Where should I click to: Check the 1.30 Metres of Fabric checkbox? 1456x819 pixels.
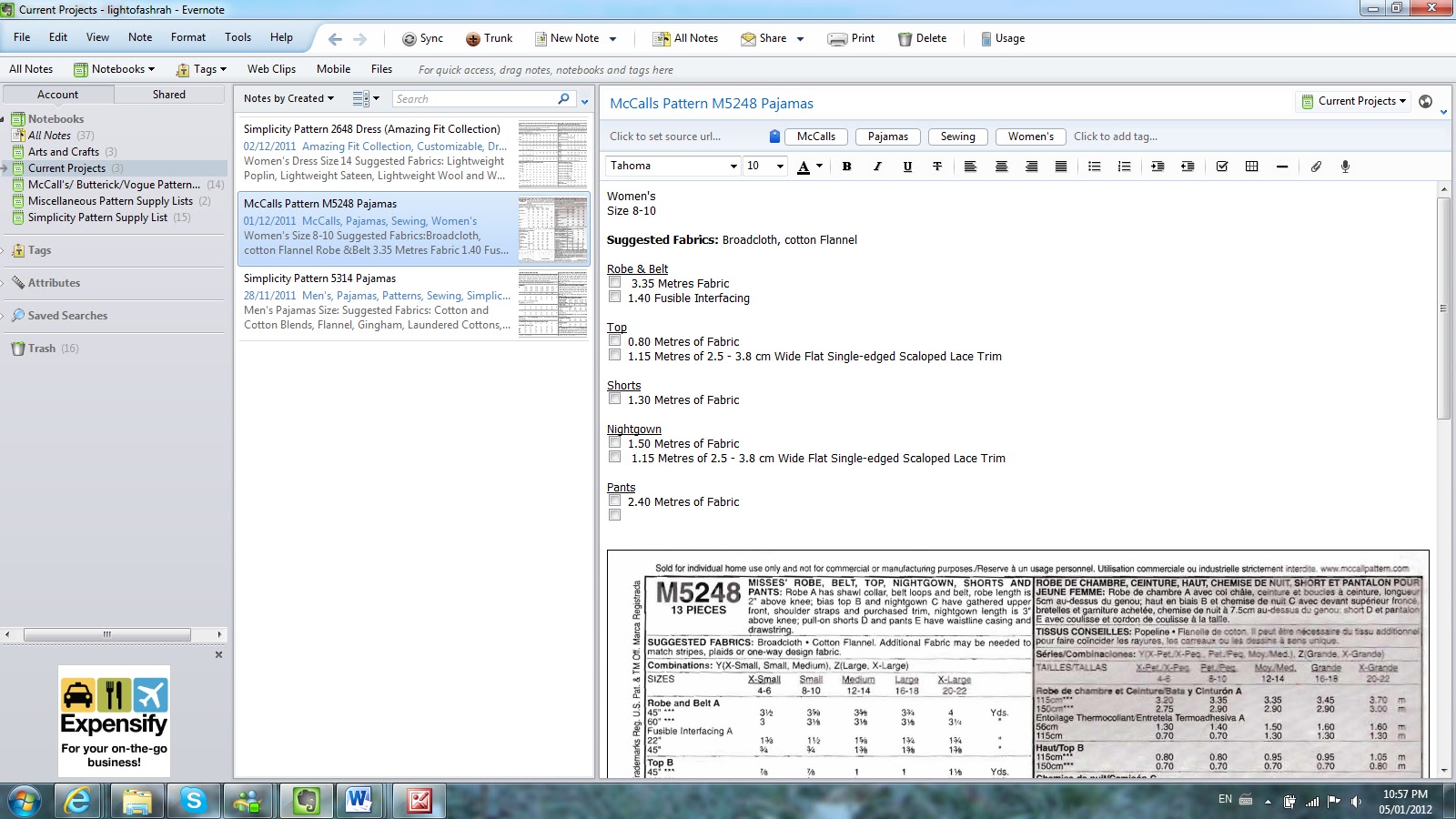[x=615, y=399]
